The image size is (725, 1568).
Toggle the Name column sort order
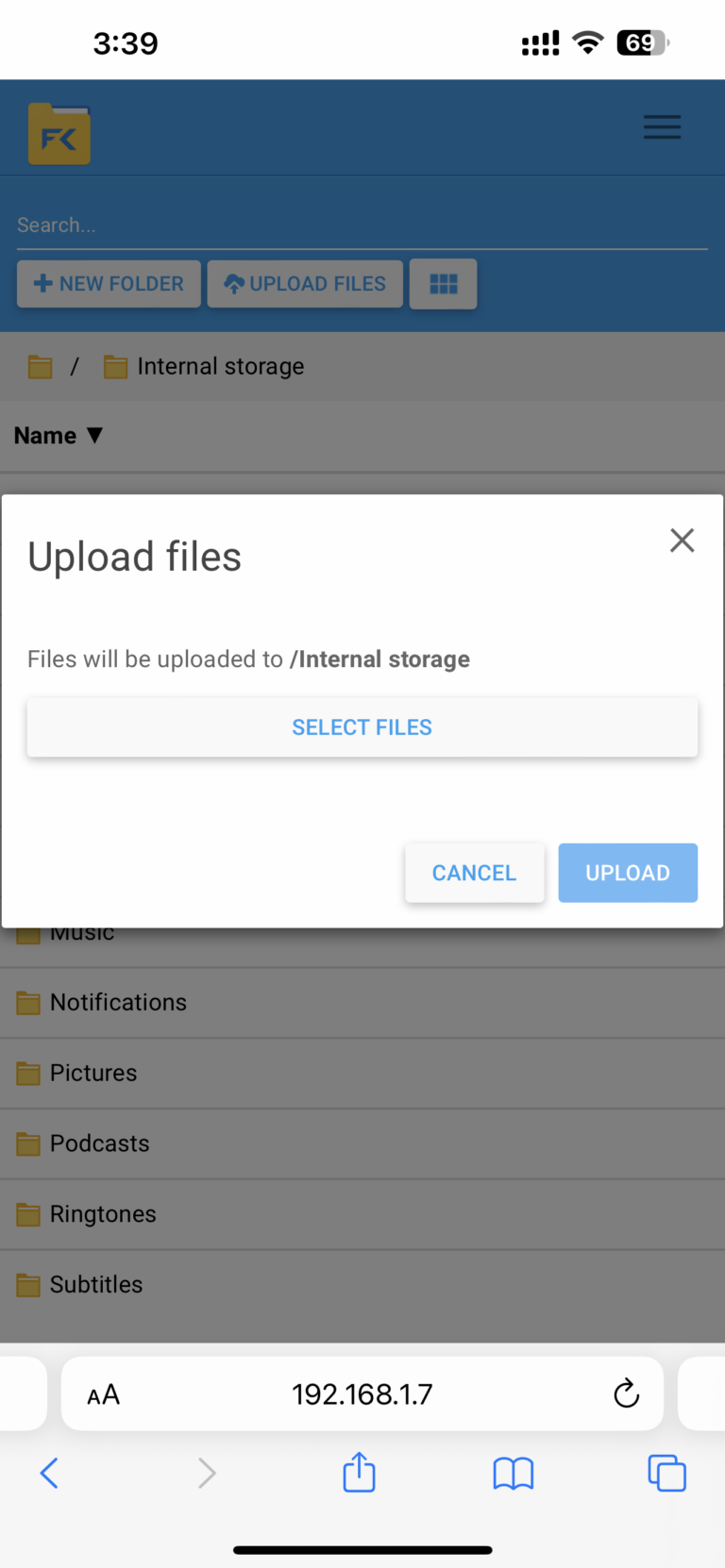click(x=59, y=435)
